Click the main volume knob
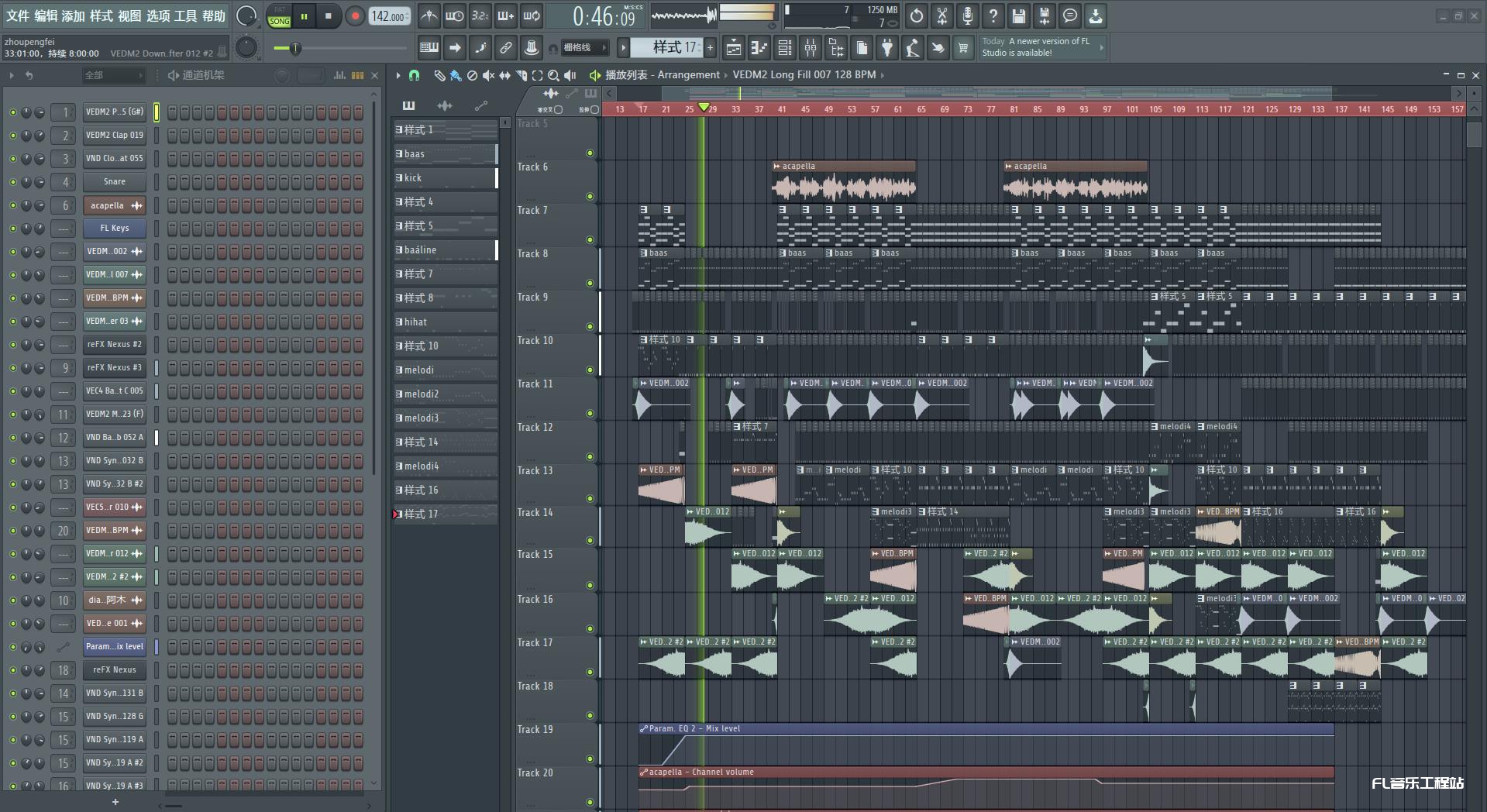This screenshot has width=1487, height=812. tap(246, 16)
